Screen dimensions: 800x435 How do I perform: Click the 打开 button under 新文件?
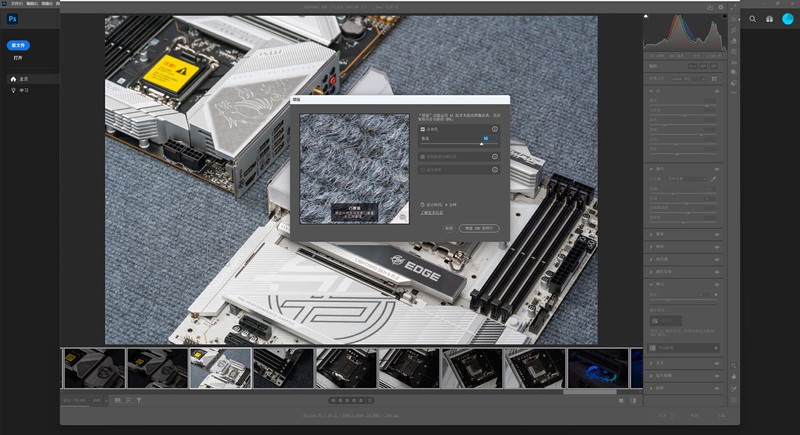click(18, 58)
